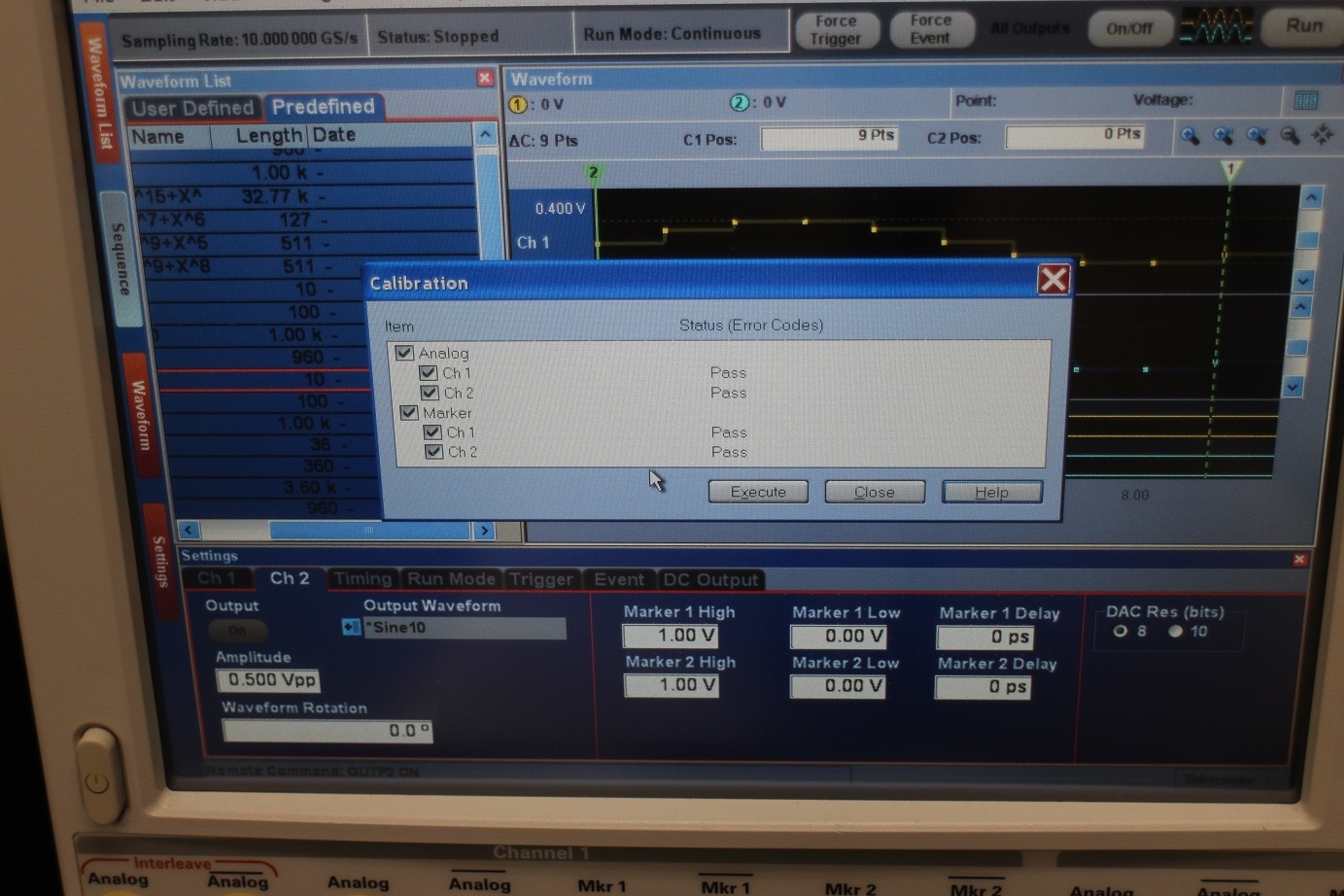Toggle the Ch 1 checkbox under Analog
The height and width of the screenshot is (896, 1344).
point(428,372)
